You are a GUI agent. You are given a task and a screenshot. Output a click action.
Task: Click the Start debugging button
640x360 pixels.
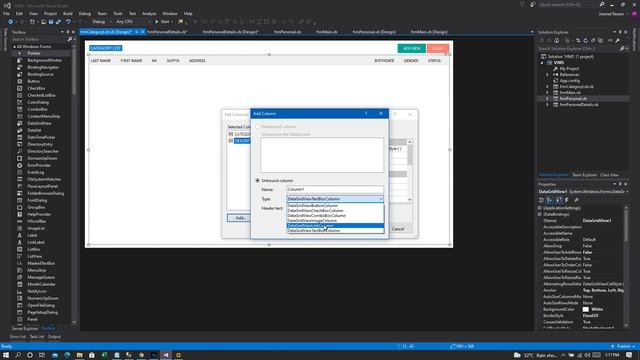[162, 22]
